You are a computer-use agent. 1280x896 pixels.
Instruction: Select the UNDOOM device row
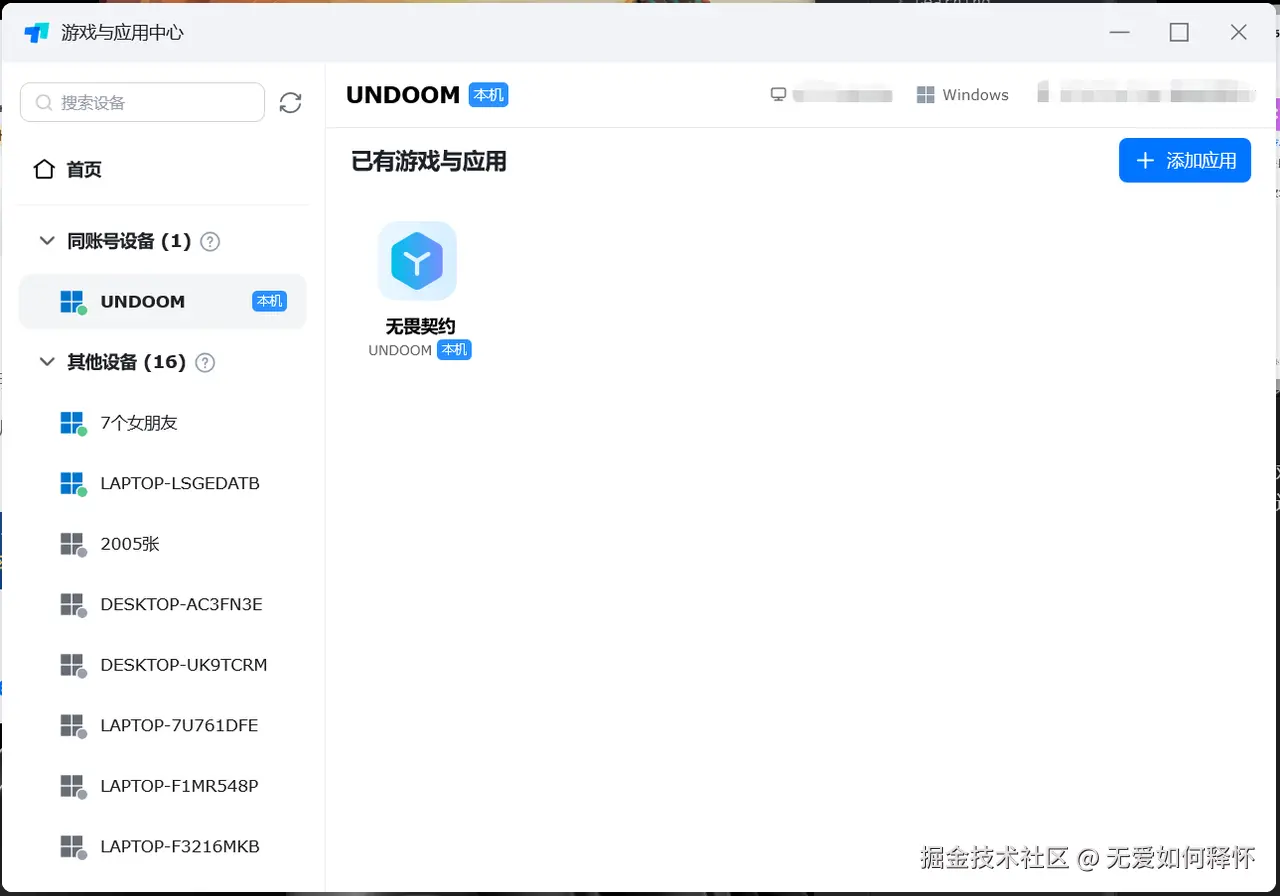point(163,302)
